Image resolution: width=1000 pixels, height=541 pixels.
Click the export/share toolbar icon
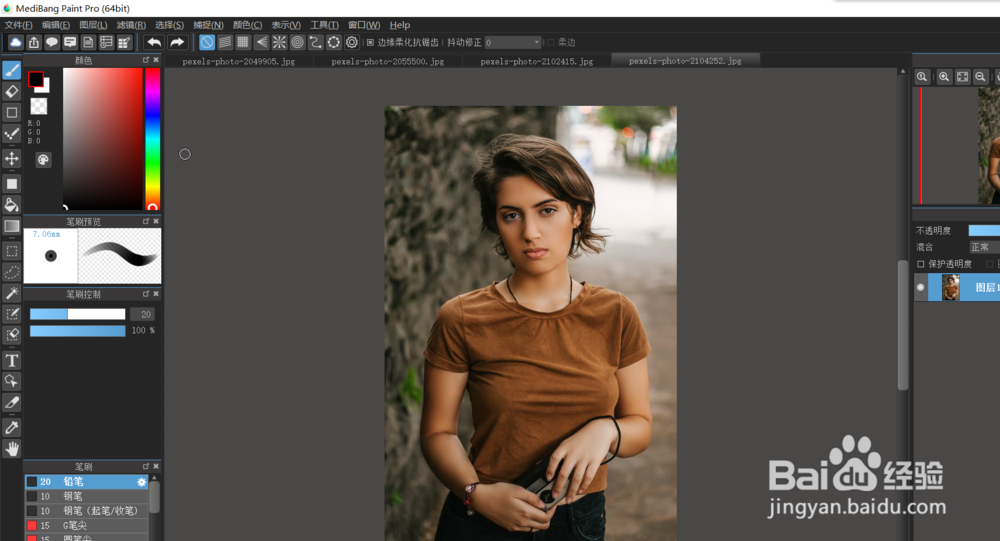coord(34,42)
